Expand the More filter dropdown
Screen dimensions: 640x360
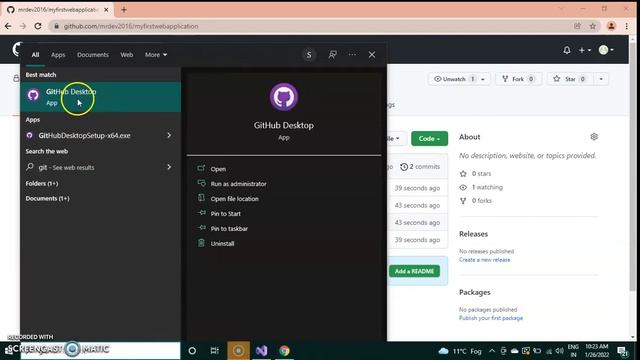pyautogui.click(x=156, y=55)
